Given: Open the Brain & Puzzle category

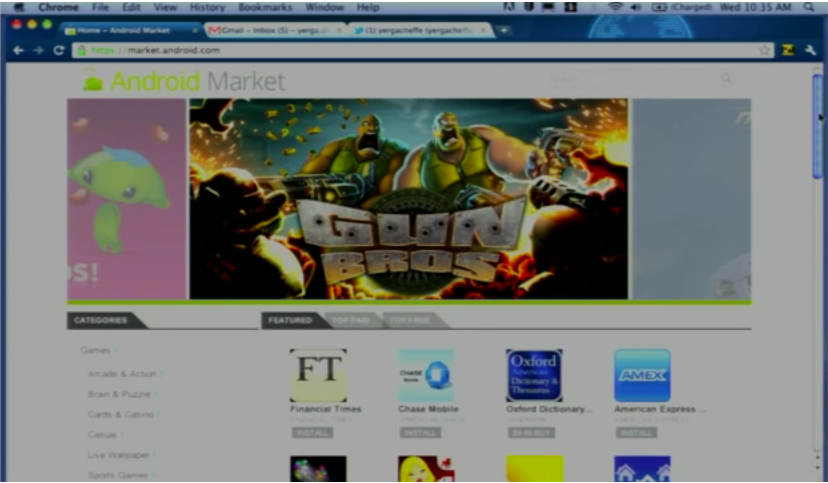Looking at the screenshot, I should click(x=119, y=394).
